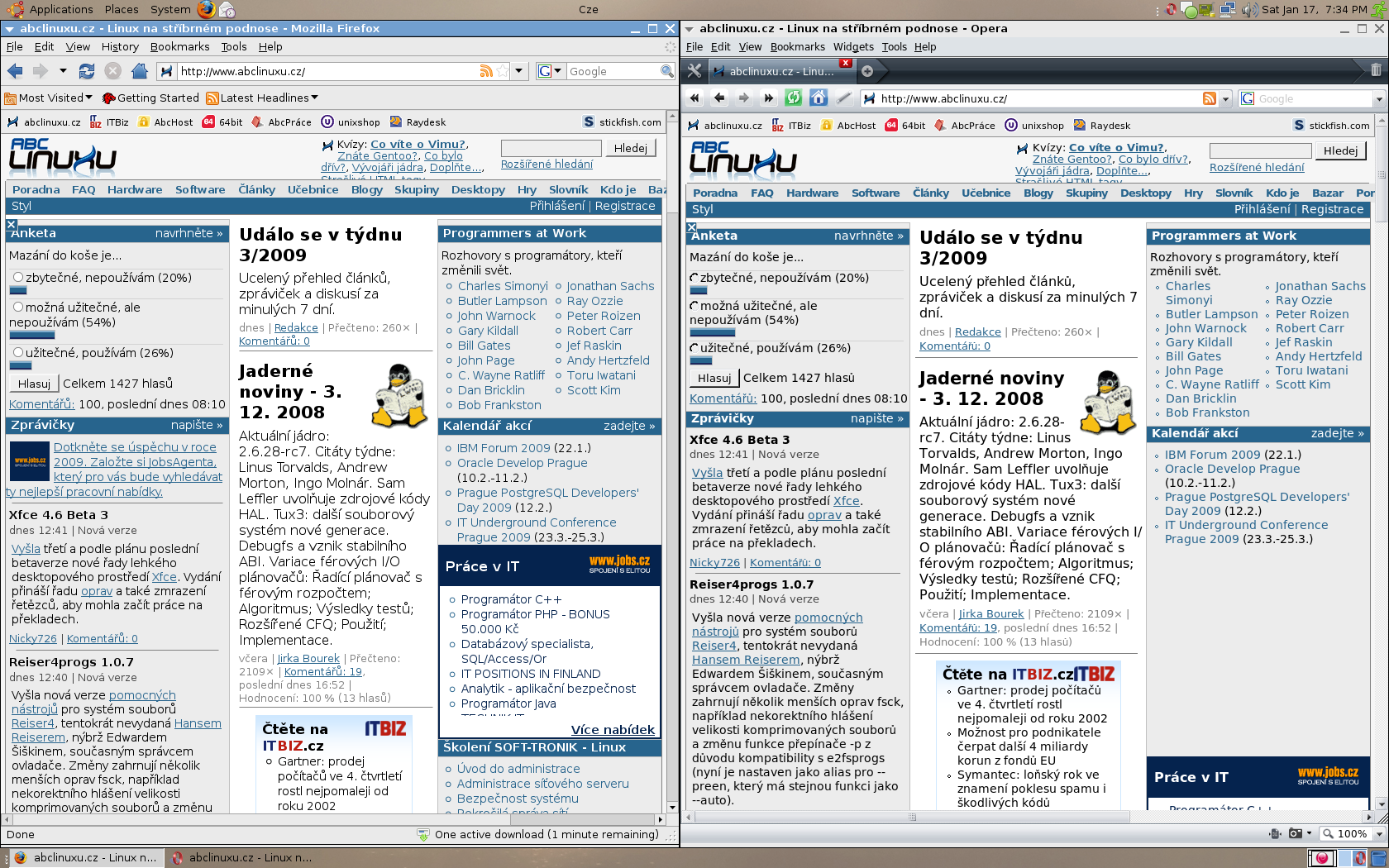Screen dimensions: 1389x868
Task: Click RSS feed icon in Firefox address bar
Action: click(x=486, y=71)
